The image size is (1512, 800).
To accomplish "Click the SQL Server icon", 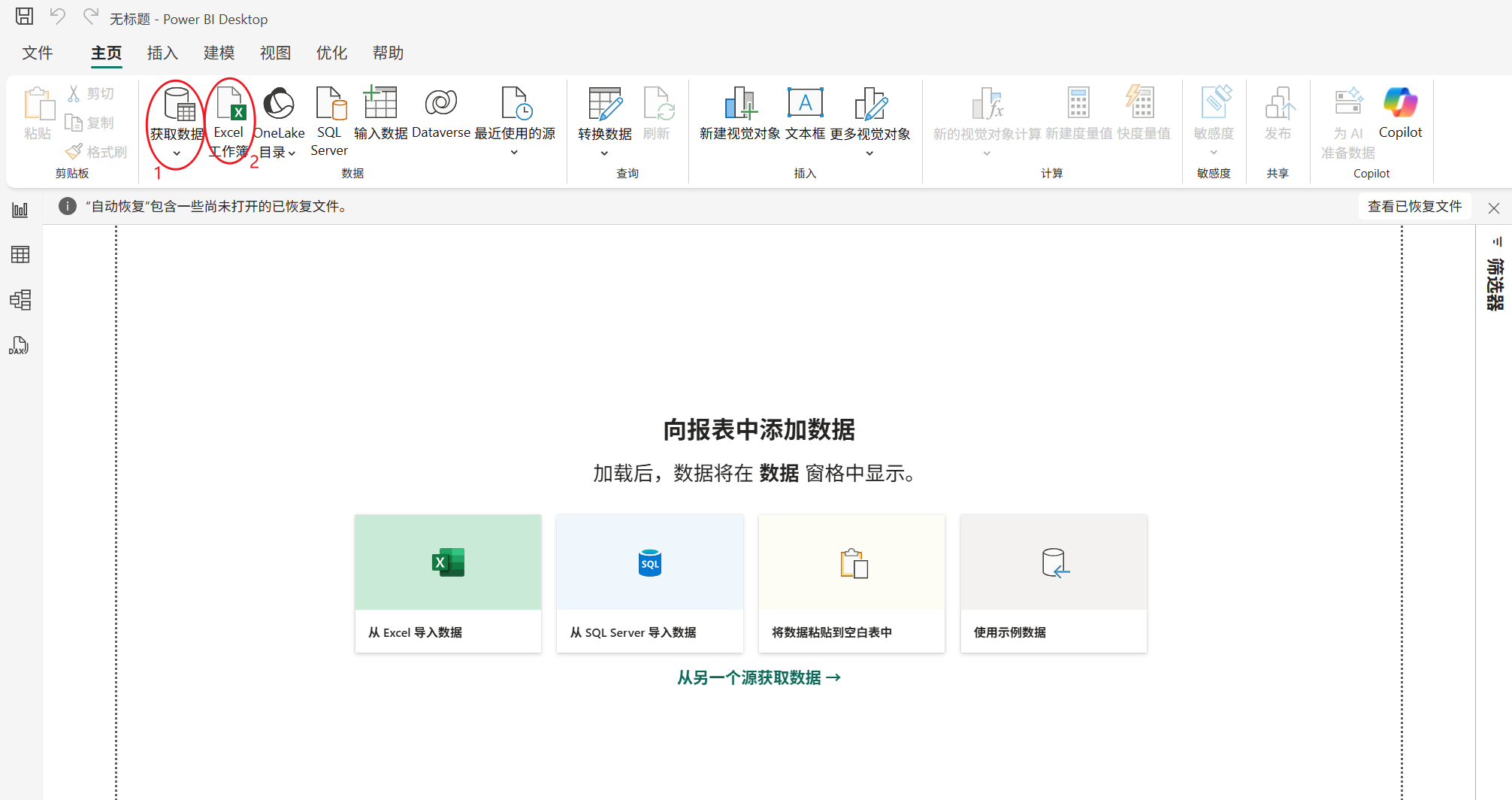I will tap(330, 103).
